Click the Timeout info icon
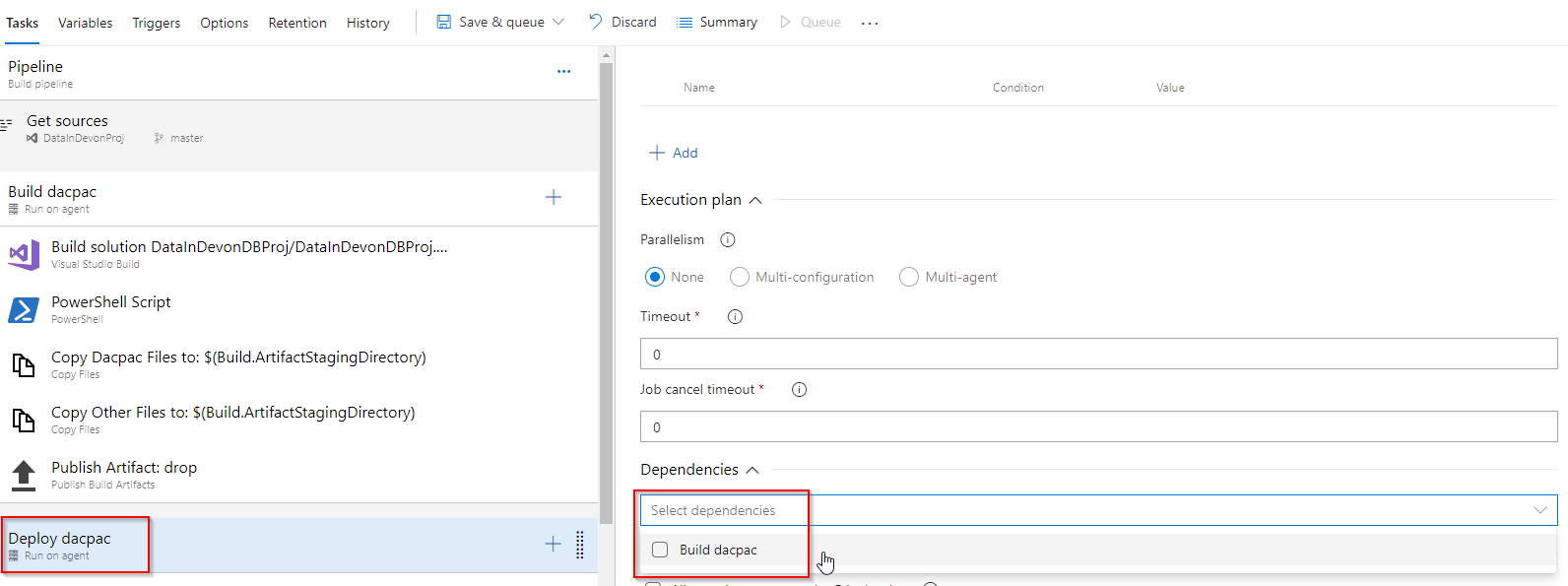 (x=735, y=317)
